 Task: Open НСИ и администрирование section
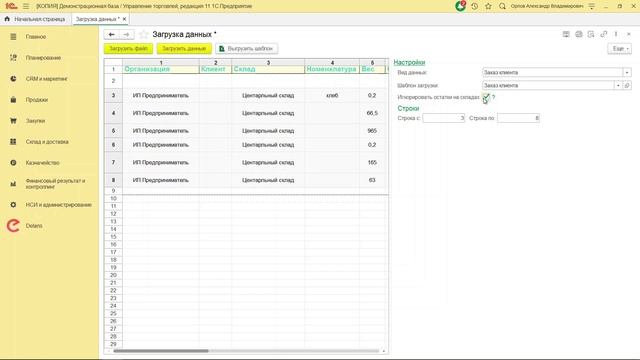click(58, 205)
